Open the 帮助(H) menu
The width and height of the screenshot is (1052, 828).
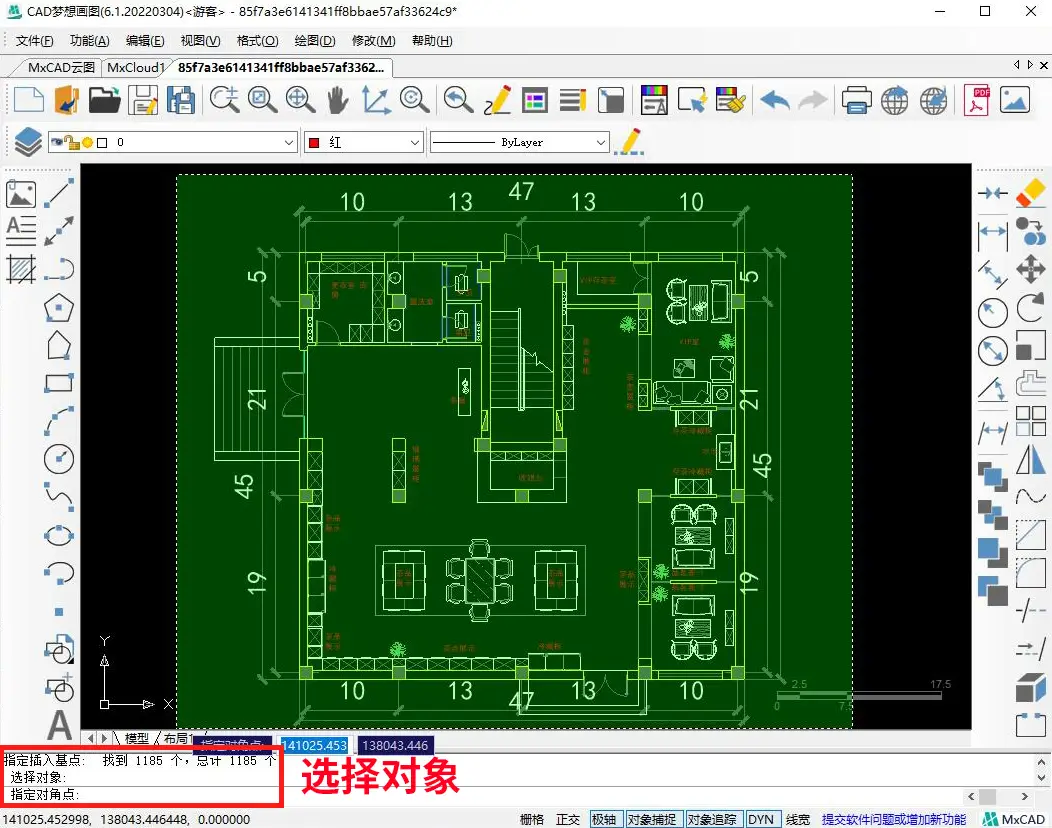tap(432, 41)
